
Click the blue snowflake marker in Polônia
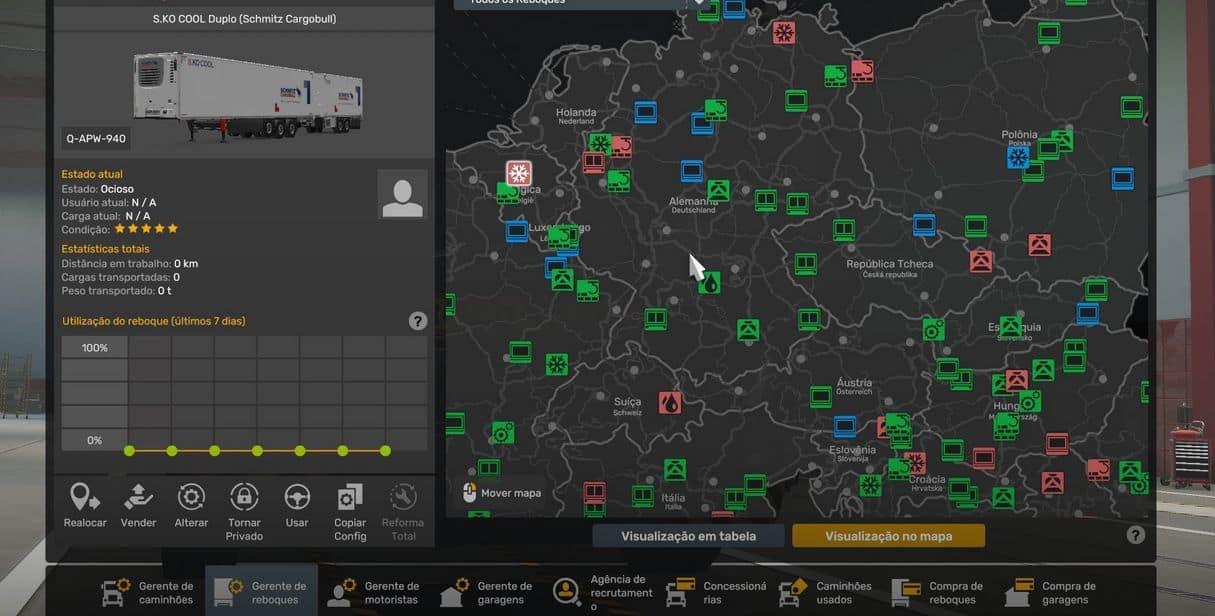pyautogui.click(x=1018, y=158)
